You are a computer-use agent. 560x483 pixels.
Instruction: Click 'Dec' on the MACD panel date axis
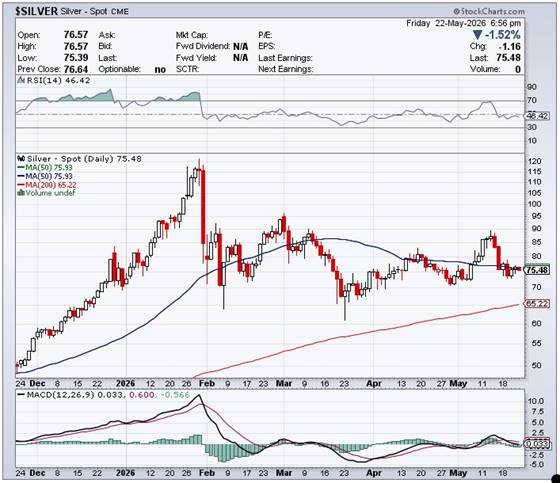pos(38,473)
